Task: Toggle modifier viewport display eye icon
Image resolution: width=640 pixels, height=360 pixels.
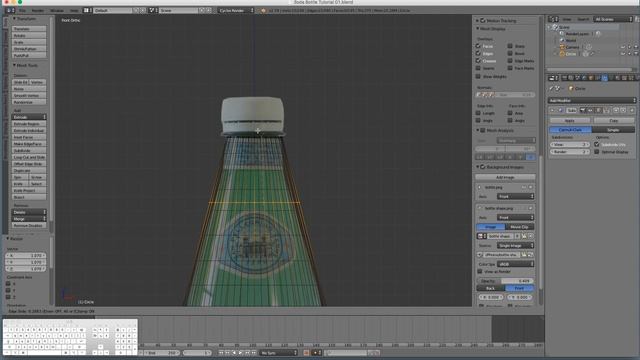Action: point(590,110)
